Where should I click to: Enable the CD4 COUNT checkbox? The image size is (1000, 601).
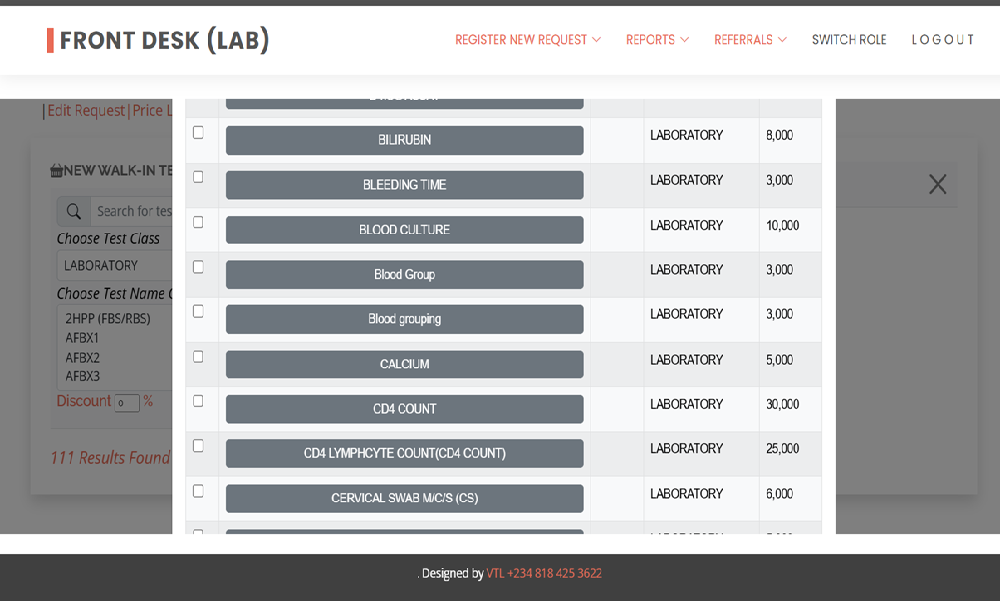(x=198, y=401)
